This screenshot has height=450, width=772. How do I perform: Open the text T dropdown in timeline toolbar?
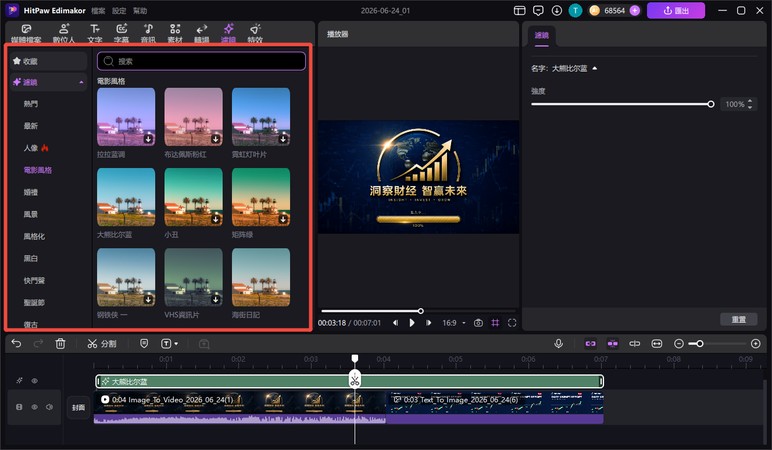tap(169, 343)
